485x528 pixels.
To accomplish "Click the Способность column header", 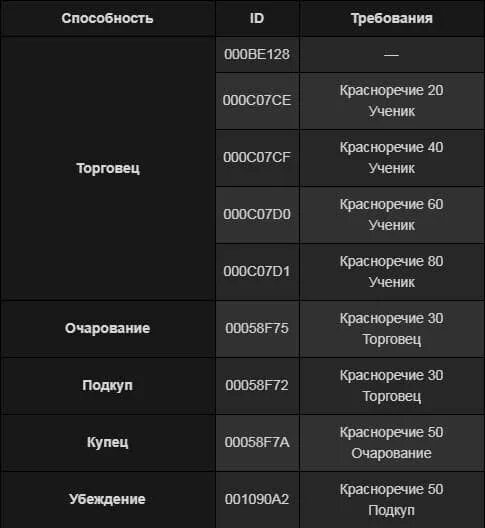I will [x=107, y=18].
